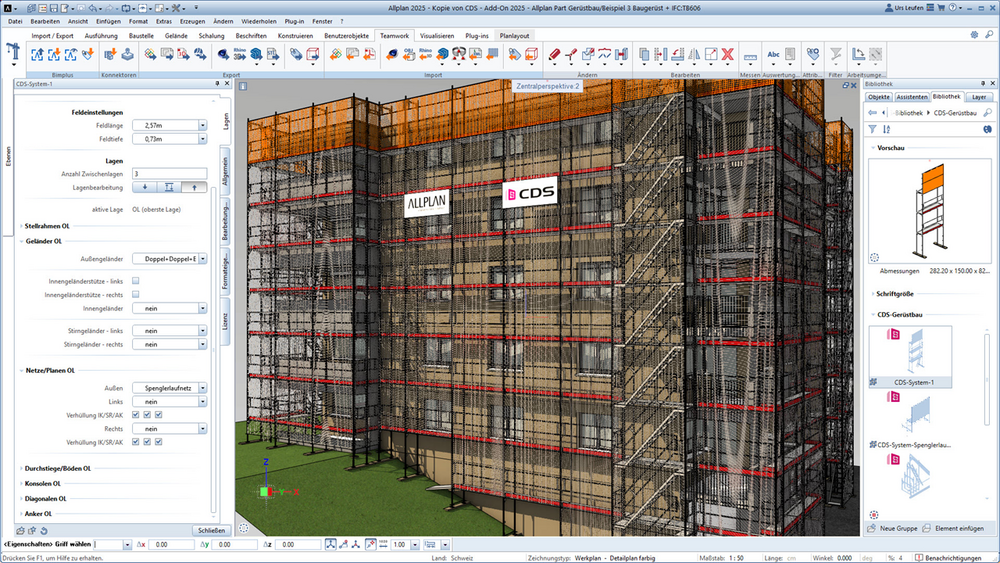Select the Rhino 3D export icon
1000x563 pixels.
(x=239, y=55)
